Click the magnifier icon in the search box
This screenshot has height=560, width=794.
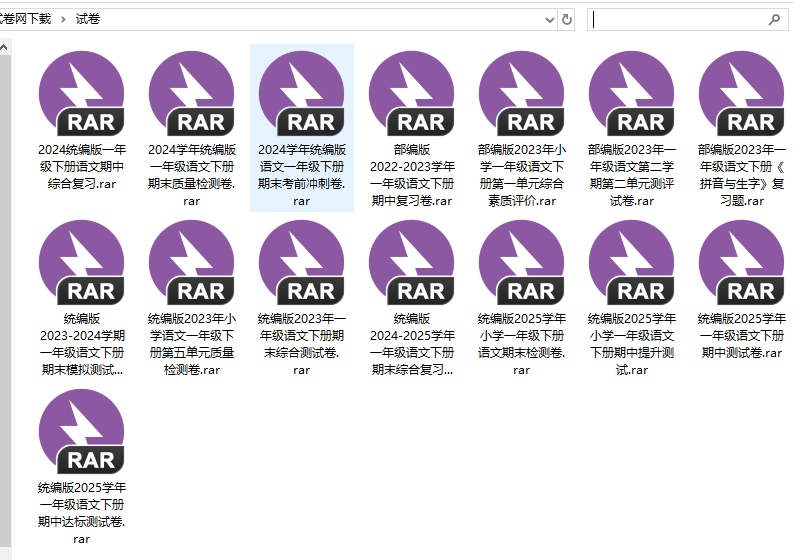[x=774, y=20]
